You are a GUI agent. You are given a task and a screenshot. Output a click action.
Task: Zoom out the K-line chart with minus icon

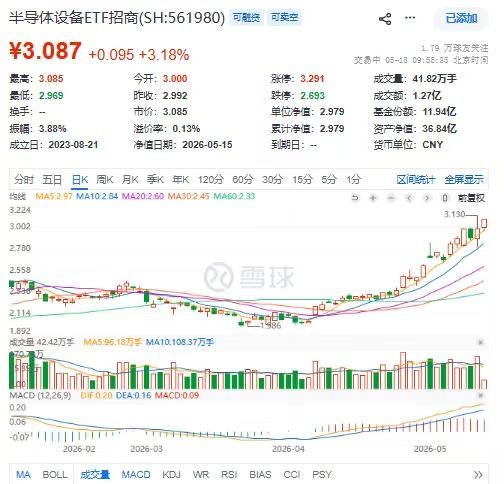(x=391, y=198)
